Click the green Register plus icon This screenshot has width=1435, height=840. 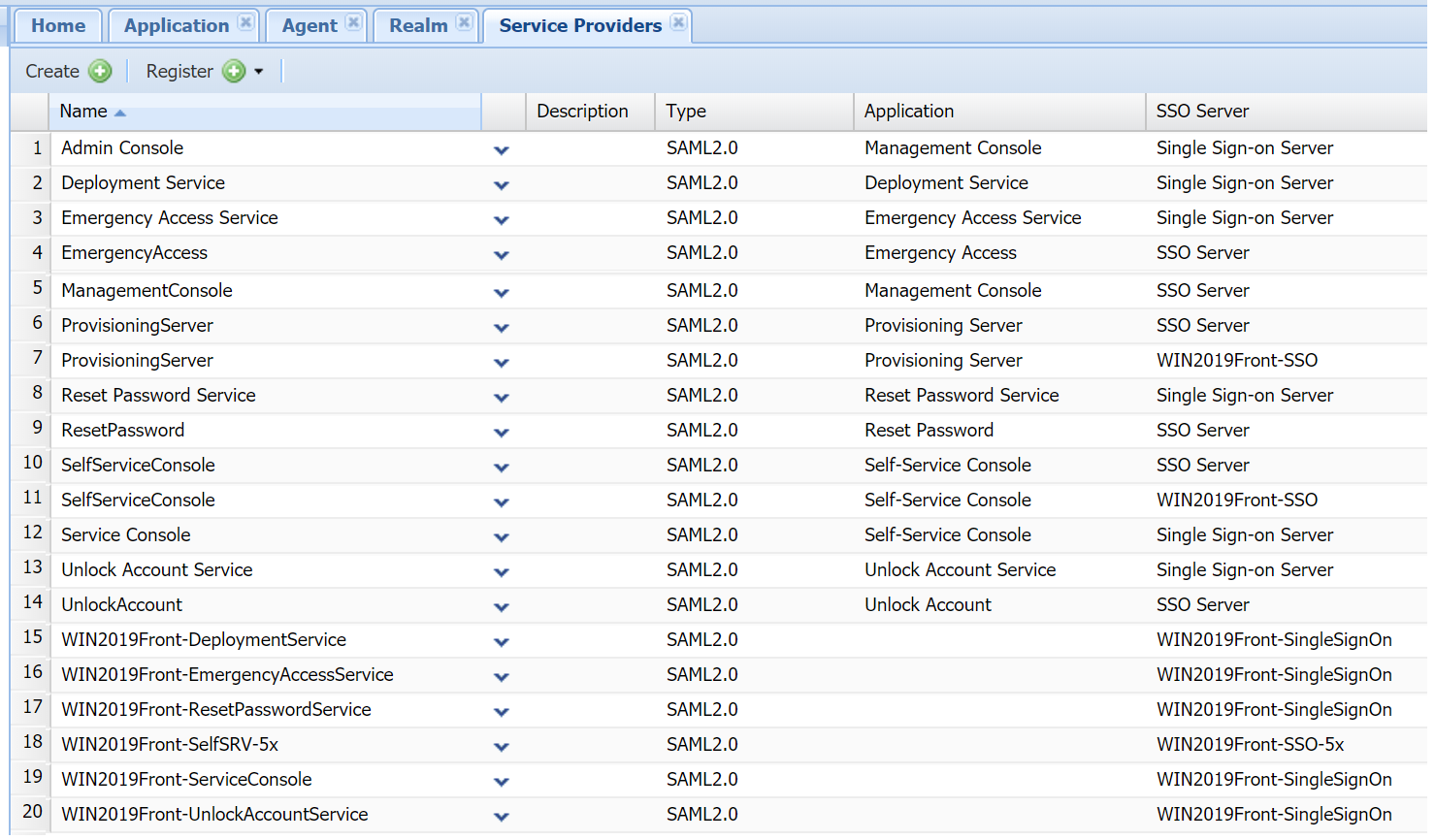click(234, 71)
